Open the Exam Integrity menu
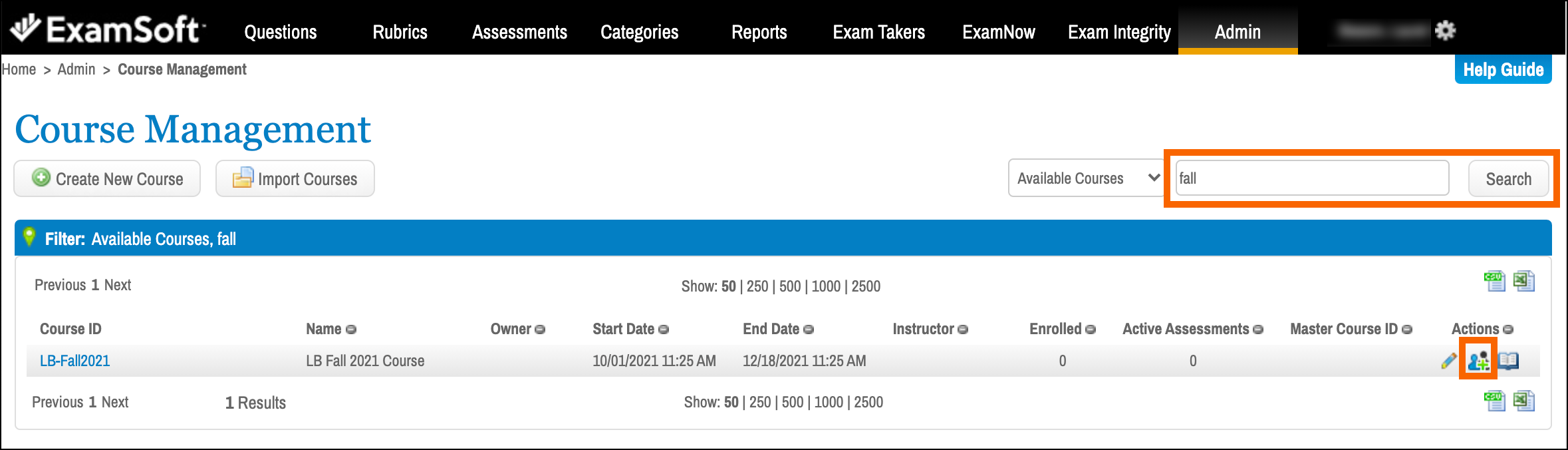Image resolution: width=1568 pixels, height=450 pixels. (x=1119, y=32)
